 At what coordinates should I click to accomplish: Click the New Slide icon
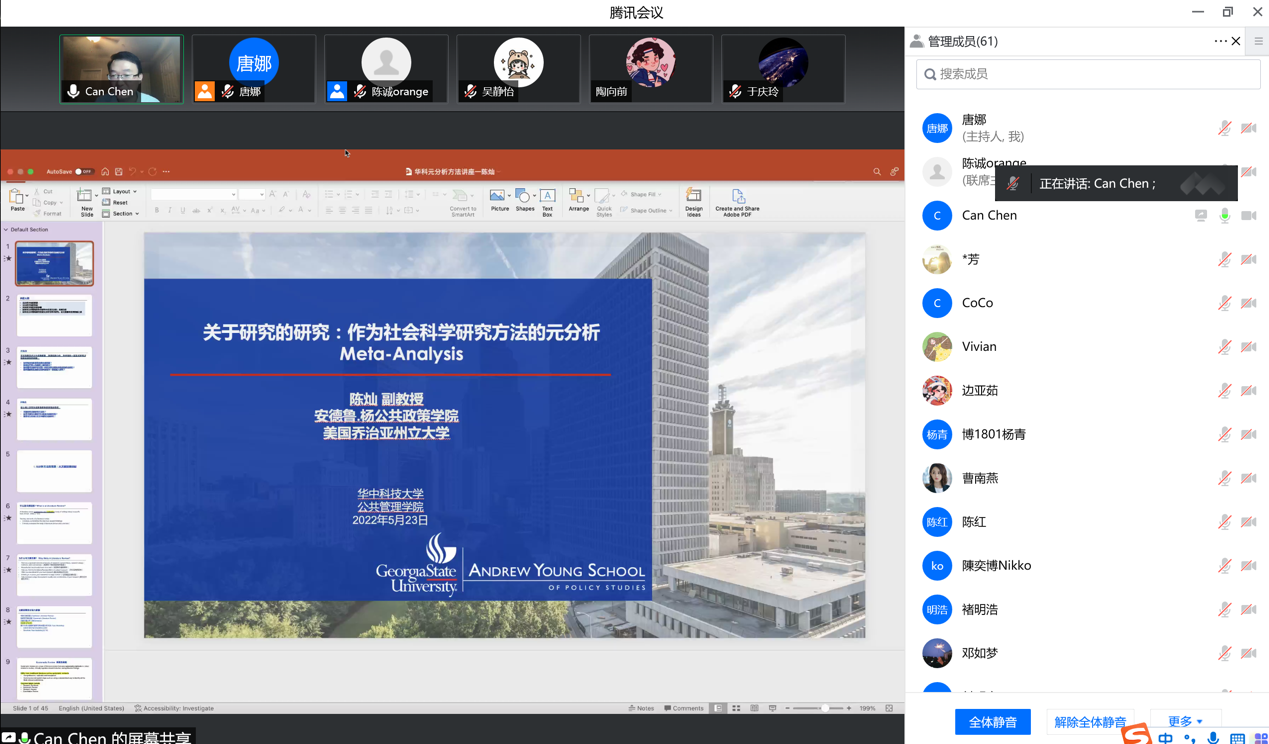[86, 199]
